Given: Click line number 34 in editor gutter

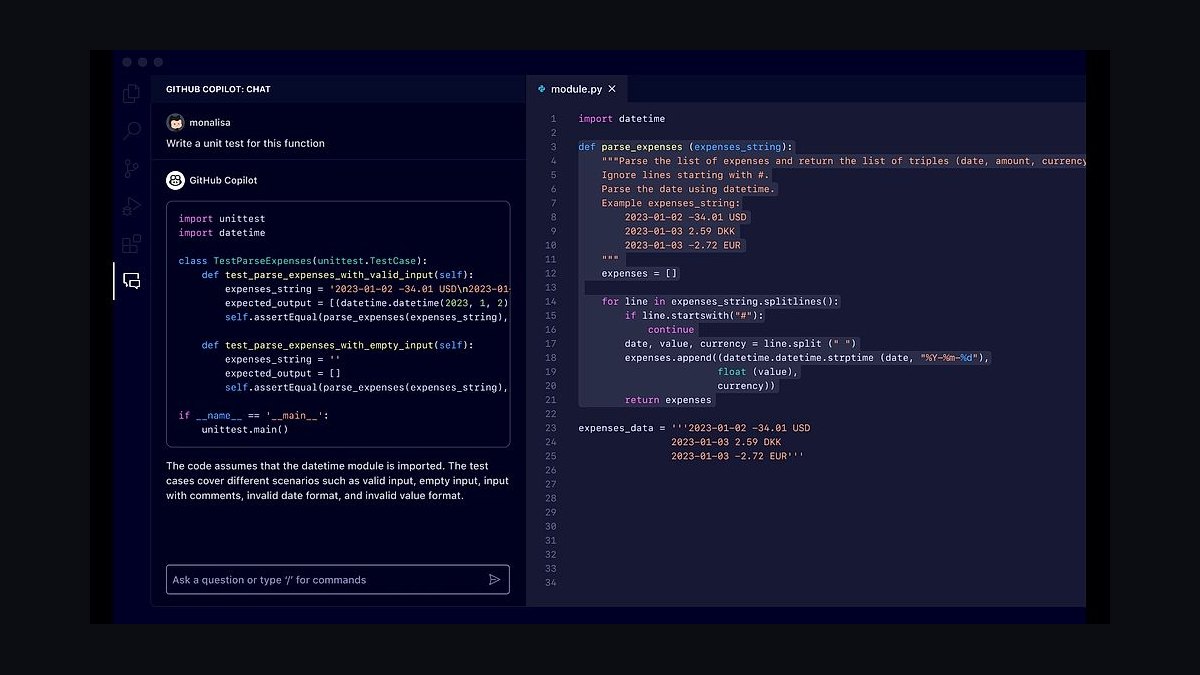Looking at the screenshot, I should [x=550, y=582].
